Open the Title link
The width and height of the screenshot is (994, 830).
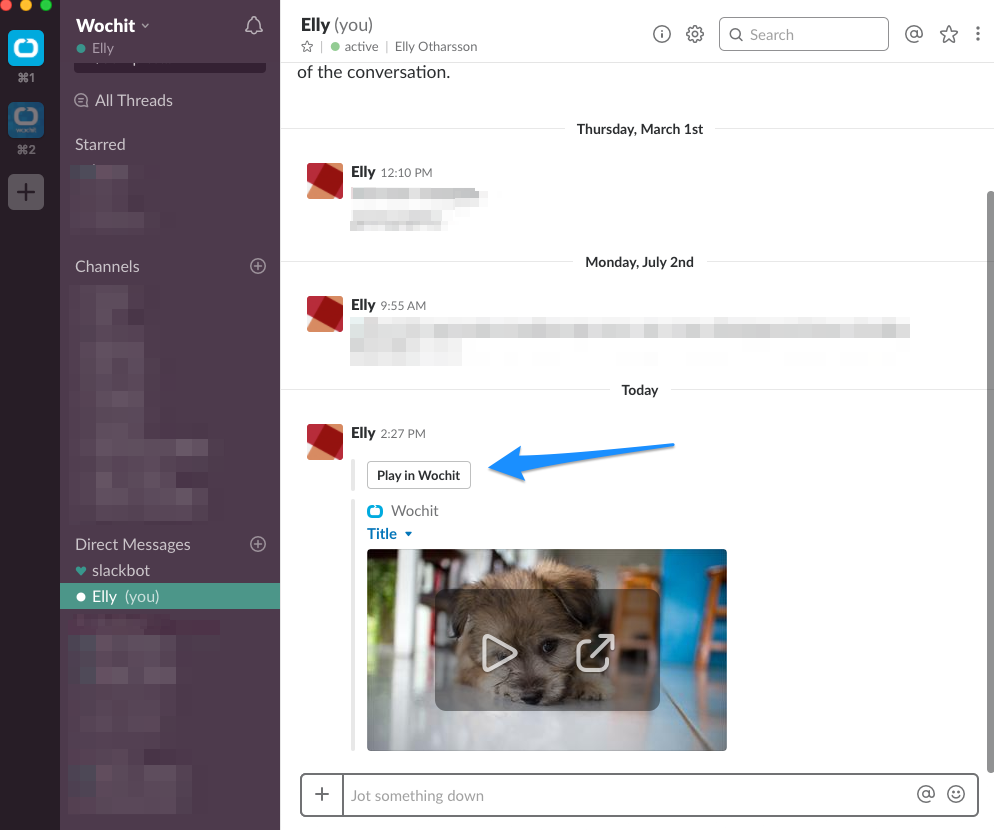382,534
